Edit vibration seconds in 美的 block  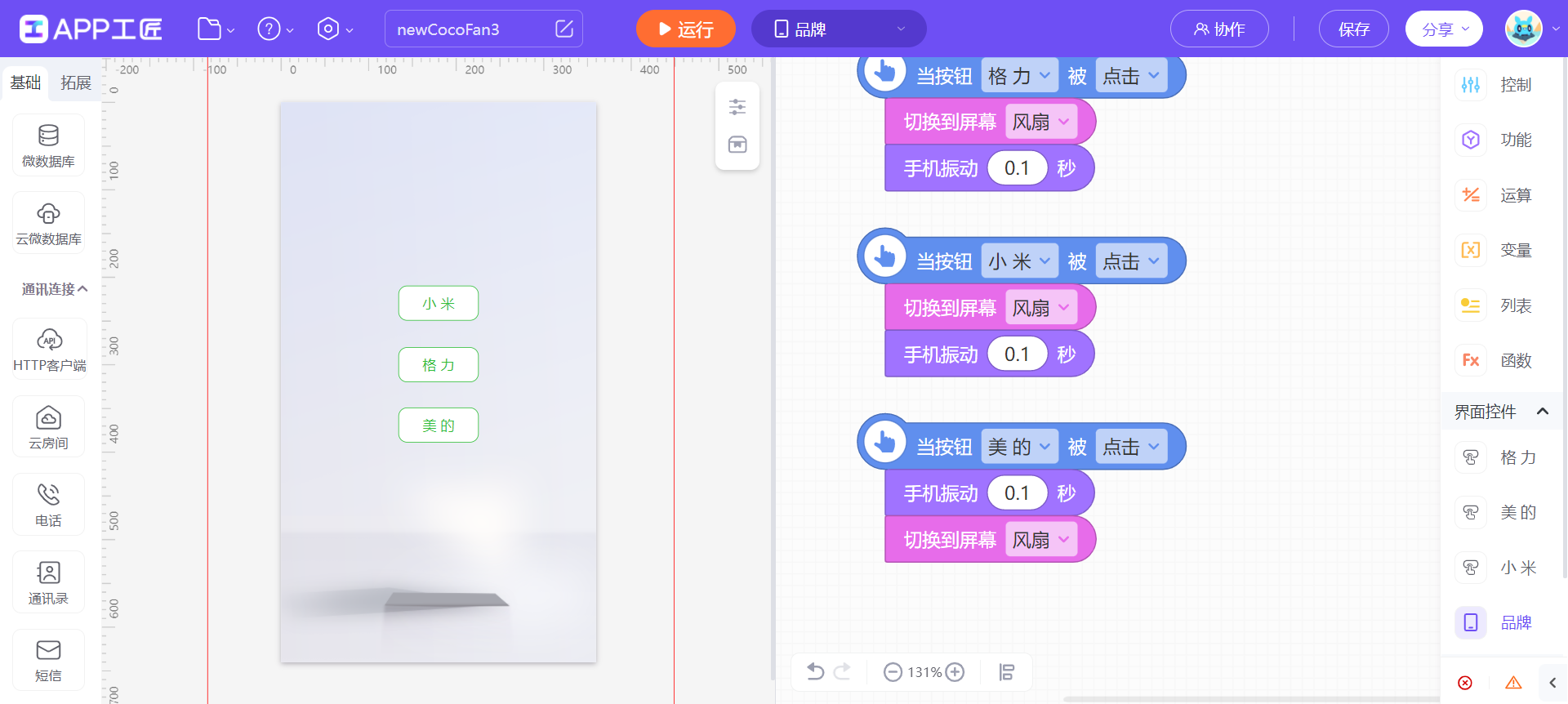[x=1017, y=493]
